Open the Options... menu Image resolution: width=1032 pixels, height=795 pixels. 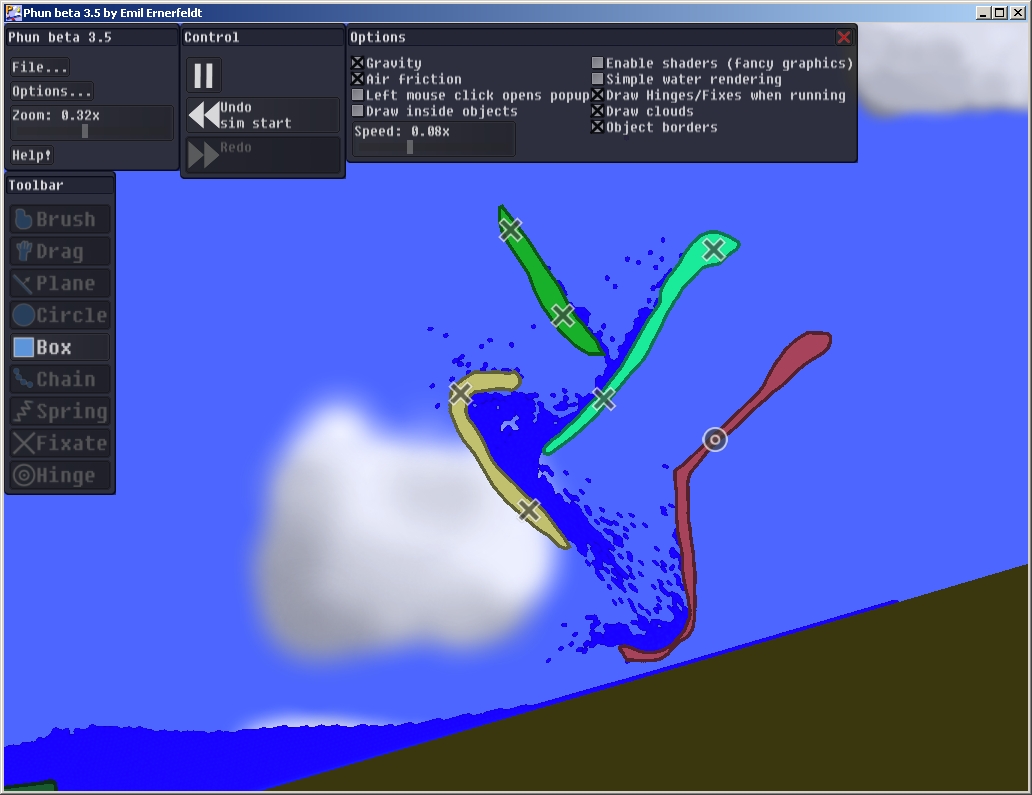(x=52, y=91)
